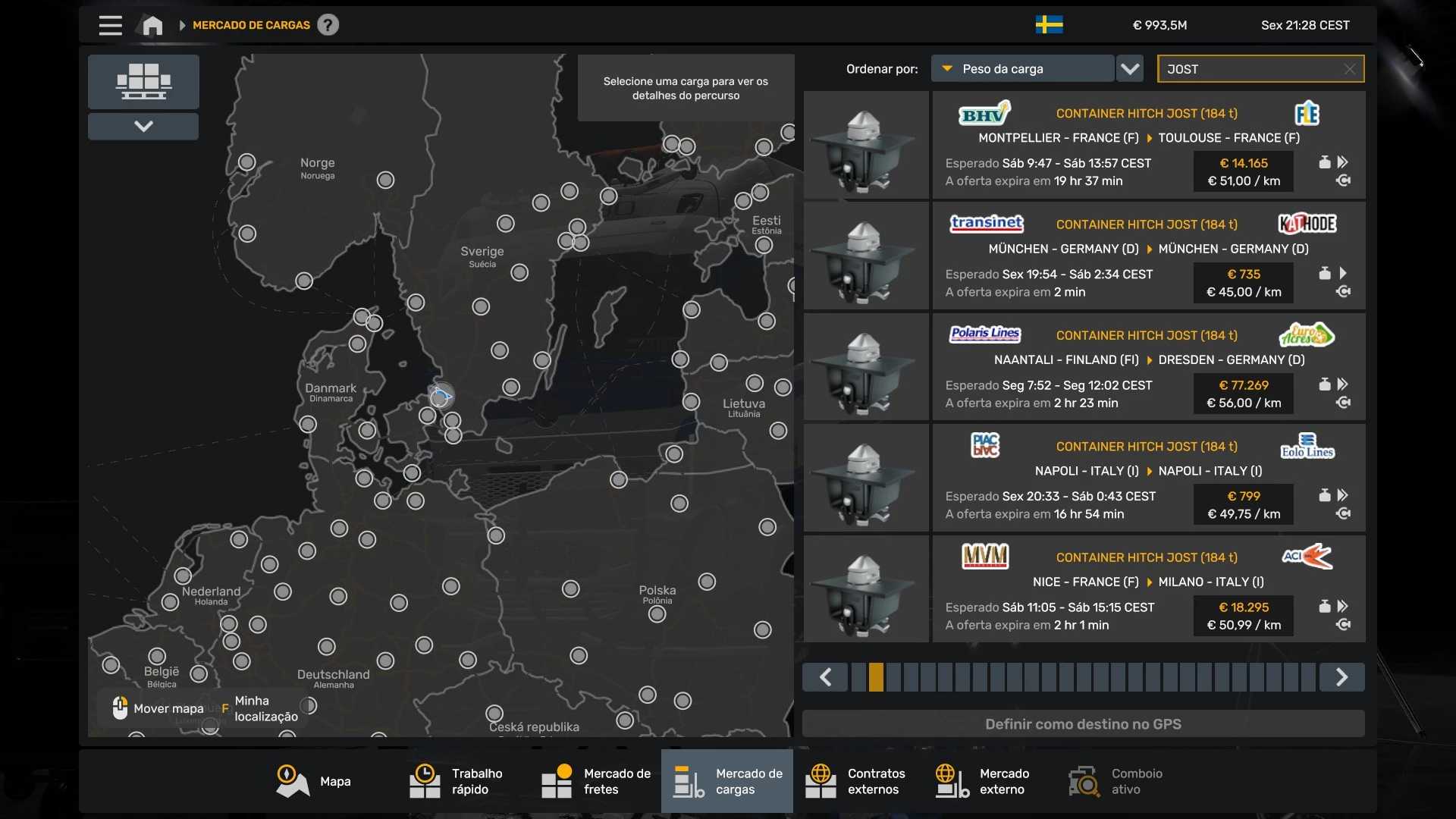
Task: Click the fast-forward icon on the Naantali cargo
Action: 1343,384
